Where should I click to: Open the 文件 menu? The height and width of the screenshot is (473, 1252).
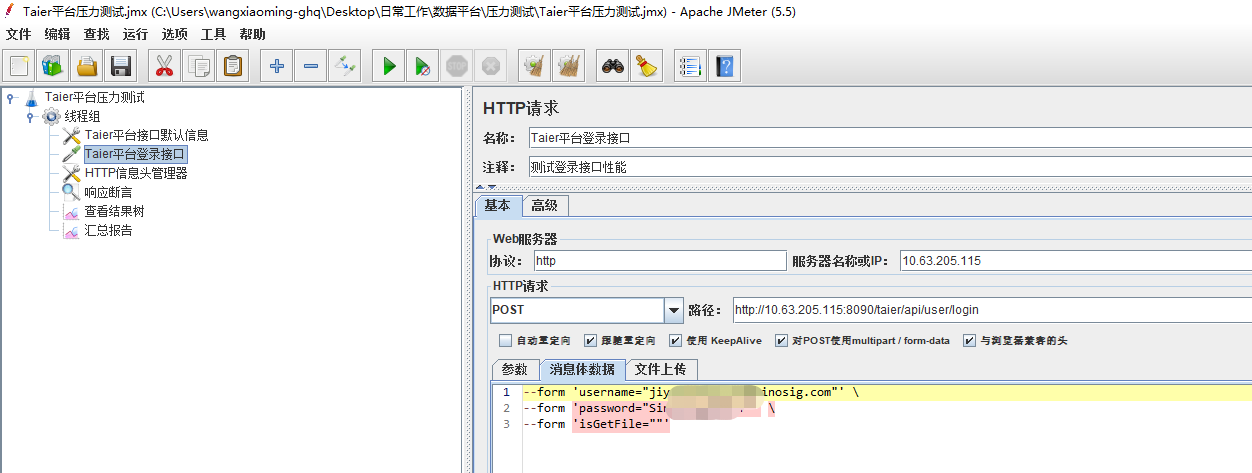click(x=19, y=34)
